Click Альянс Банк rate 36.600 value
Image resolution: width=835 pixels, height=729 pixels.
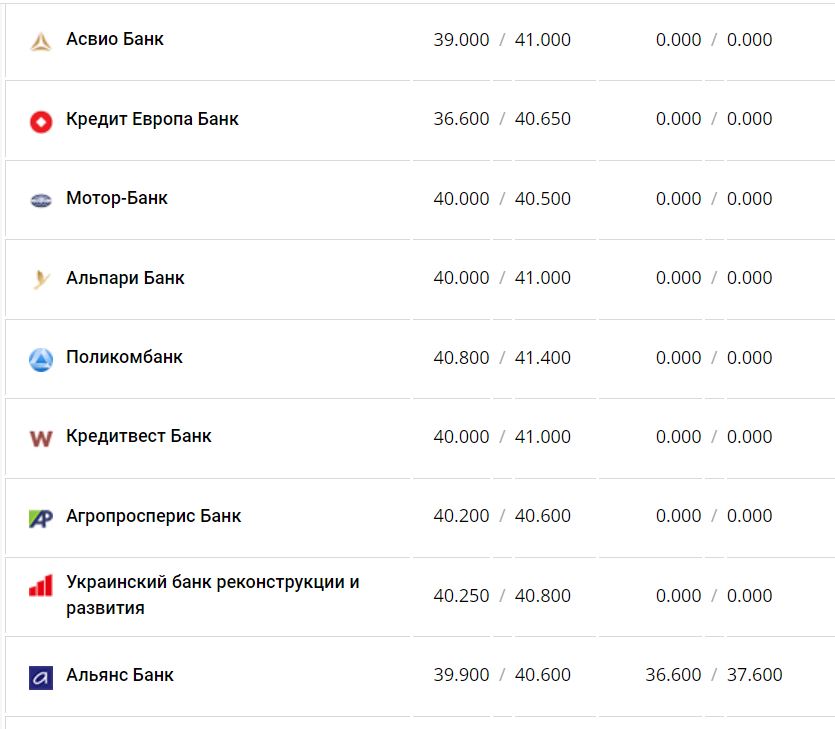click(673, 675)
